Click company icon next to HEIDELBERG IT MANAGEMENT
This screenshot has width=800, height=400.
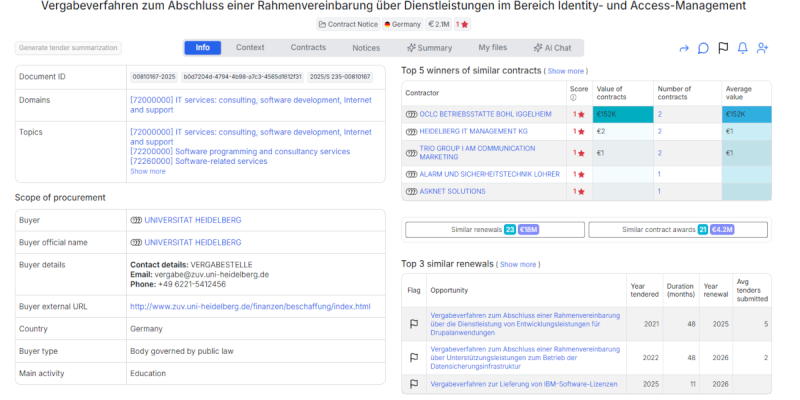pyautogui.click(x=411, y=132)
